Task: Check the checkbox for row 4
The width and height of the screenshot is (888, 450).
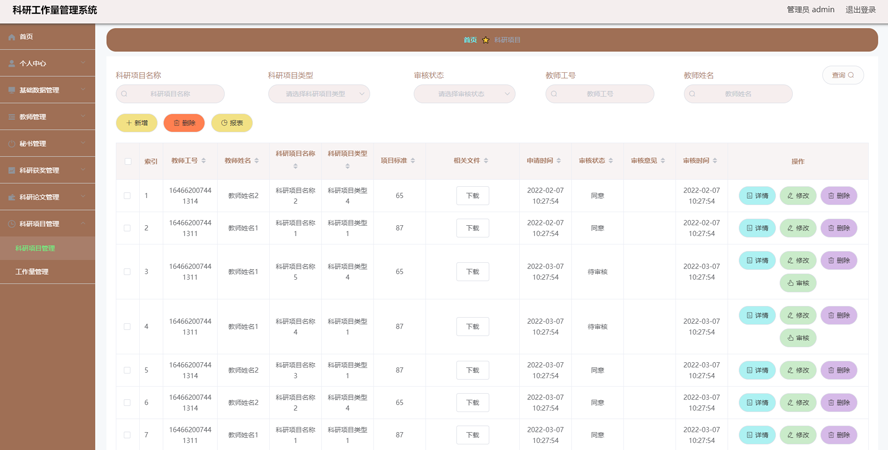Action: 127,327
